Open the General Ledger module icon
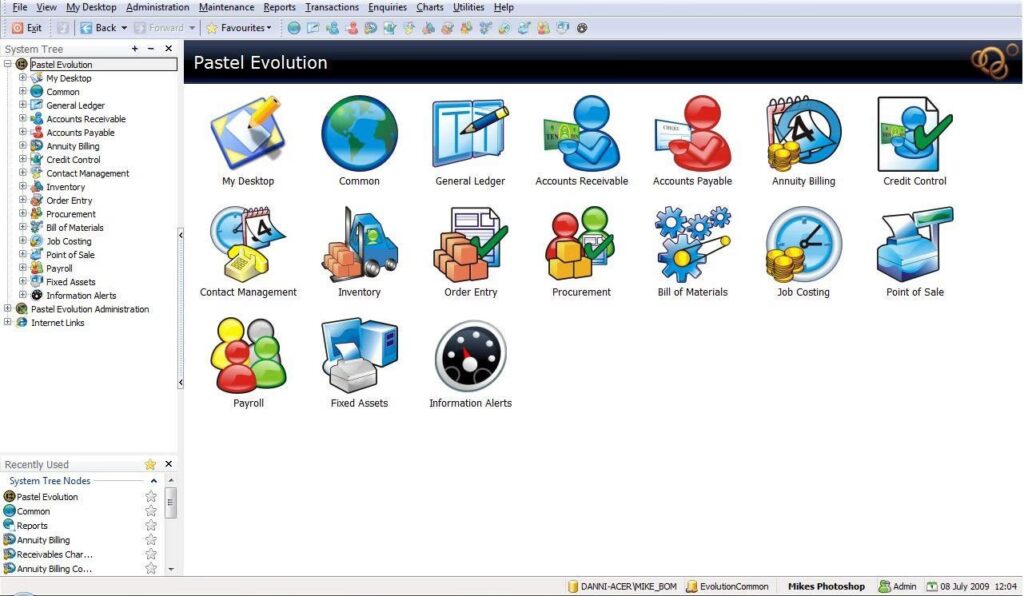The width and height of the screenshot is (1024, 596). [469, 136]
